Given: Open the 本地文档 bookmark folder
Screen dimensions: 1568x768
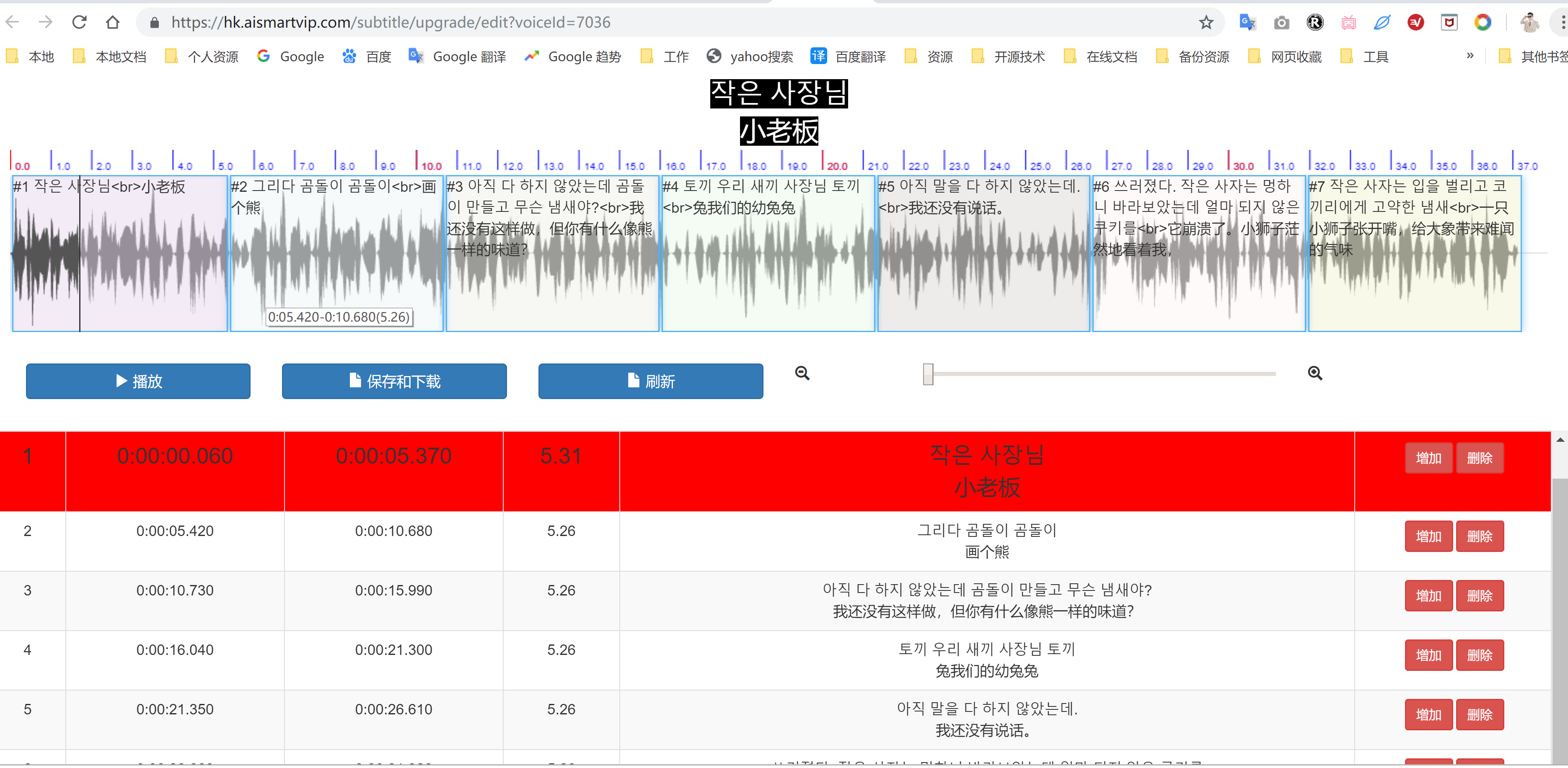Looking at the screenshot, I should coord(109,57).
